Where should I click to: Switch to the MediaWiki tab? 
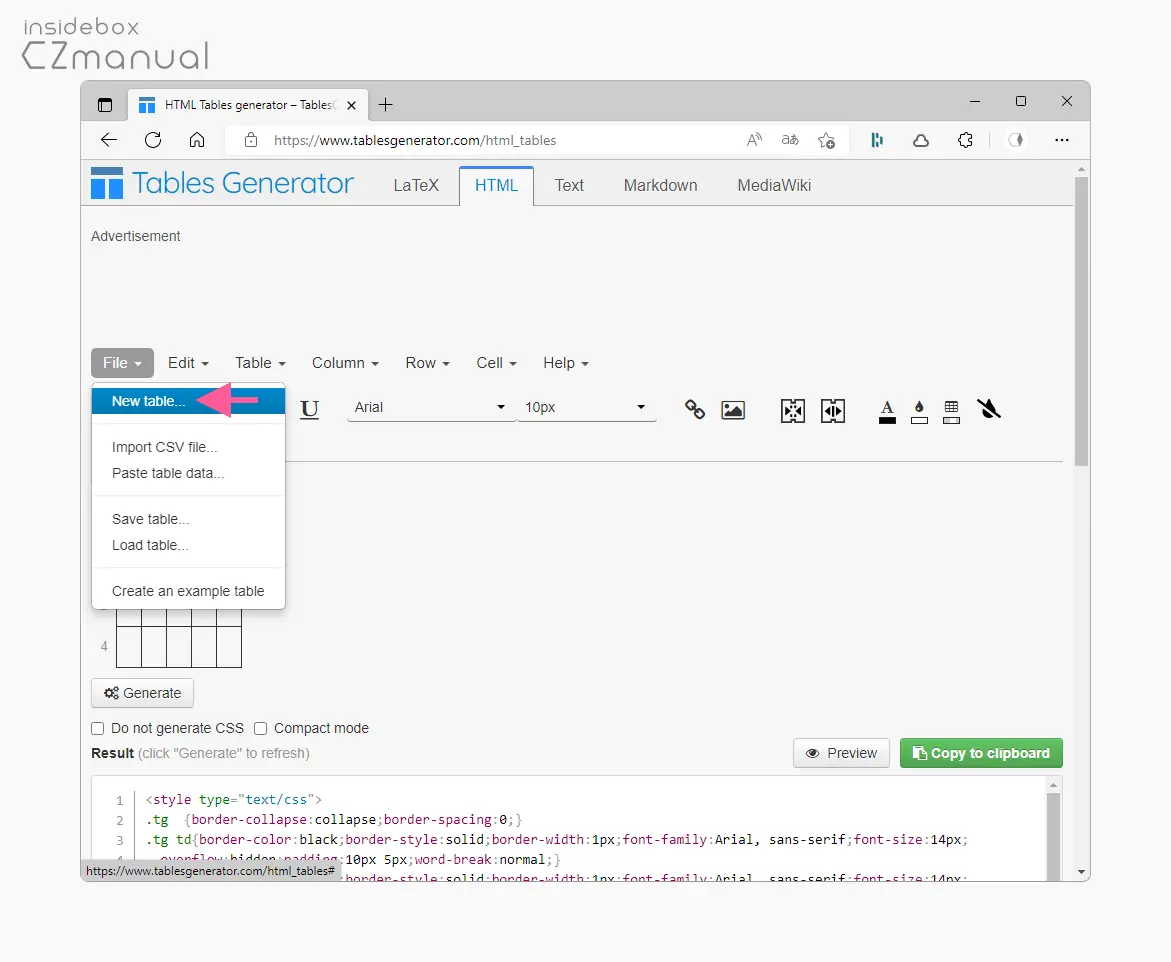coord(774,185)
